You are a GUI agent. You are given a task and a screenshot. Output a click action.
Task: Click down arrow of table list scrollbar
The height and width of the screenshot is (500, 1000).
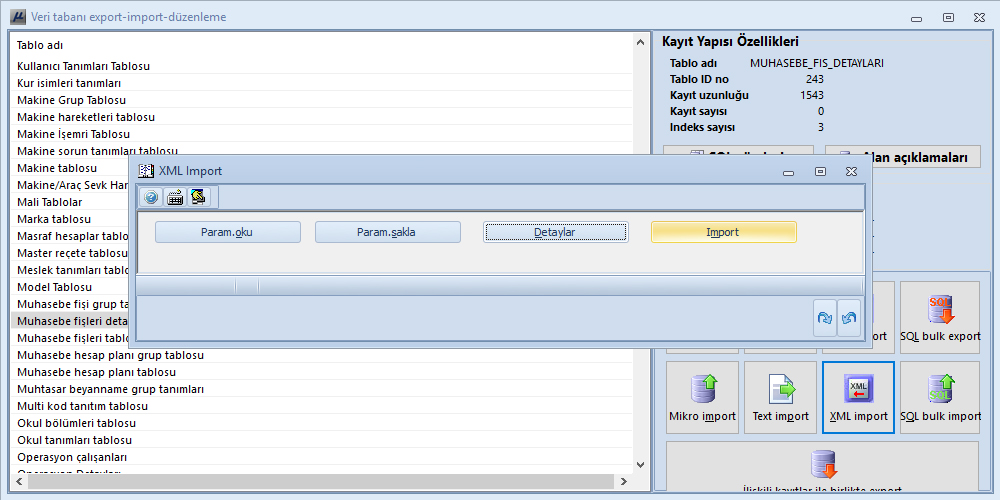click(x=640, y=465)
